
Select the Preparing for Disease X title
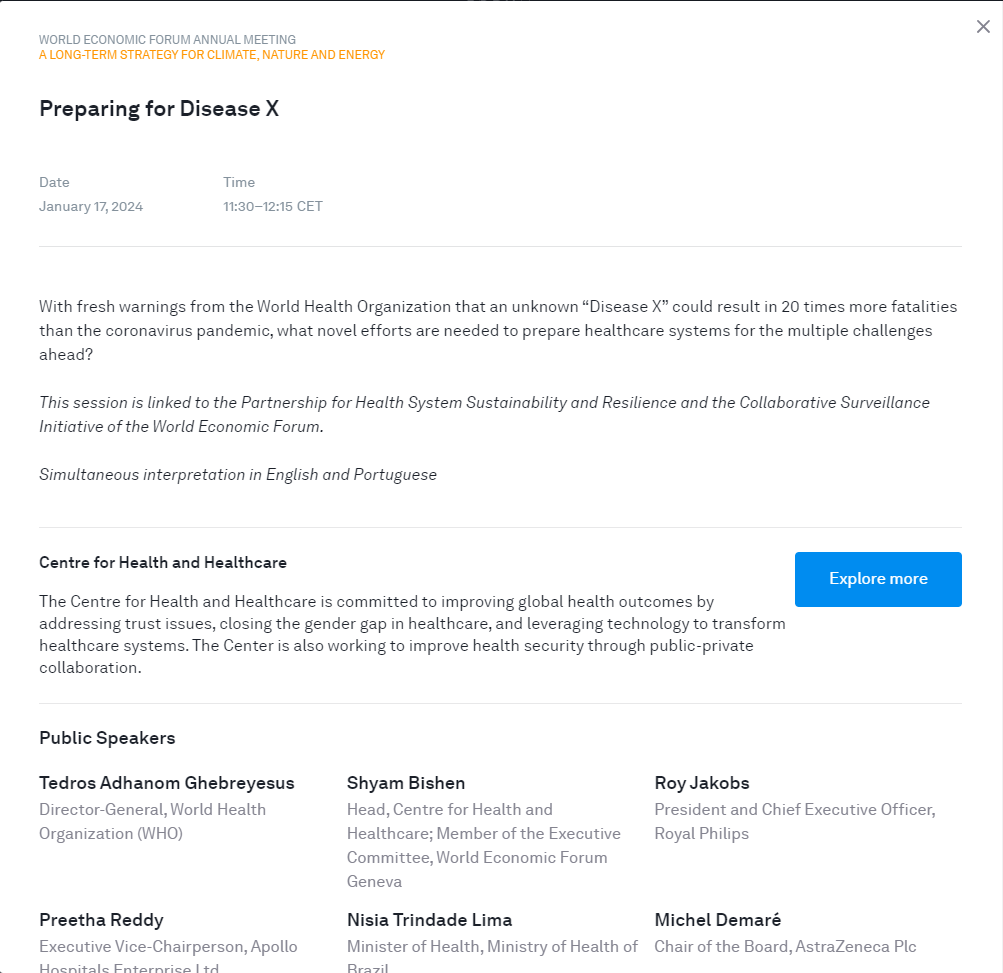click(159, 109)
